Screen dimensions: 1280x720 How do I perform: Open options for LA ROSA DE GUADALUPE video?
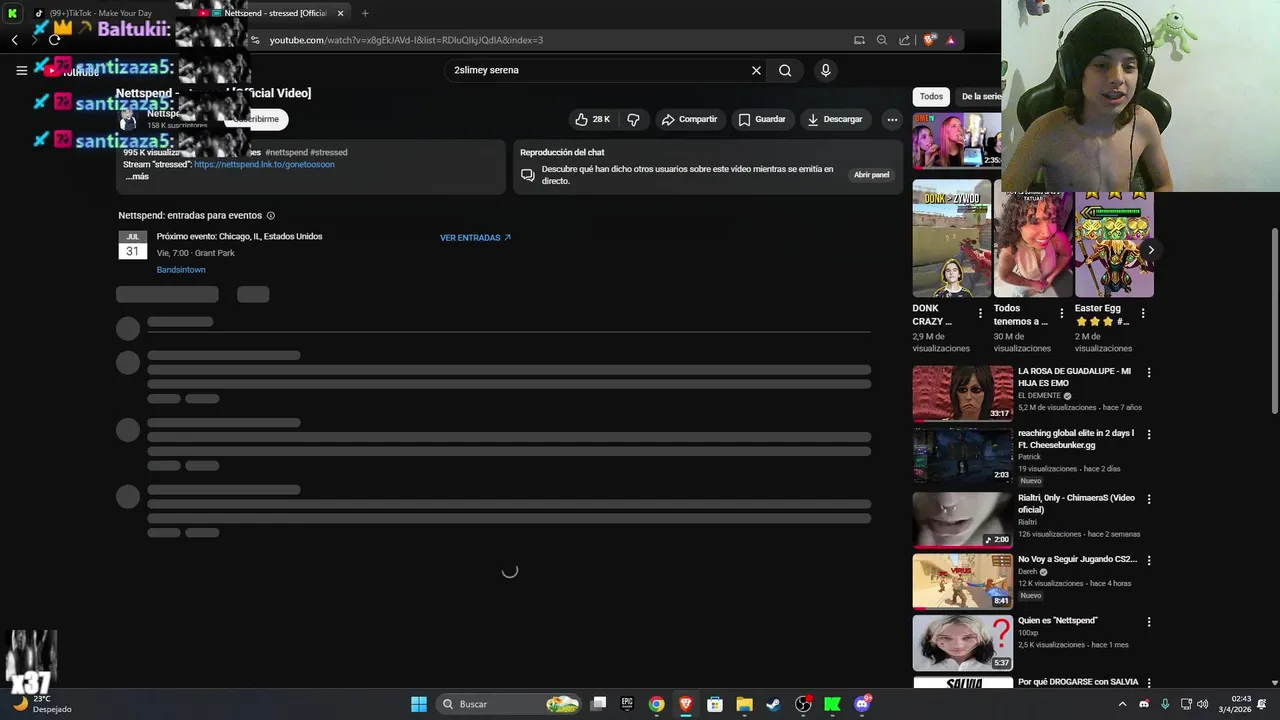1149,372
